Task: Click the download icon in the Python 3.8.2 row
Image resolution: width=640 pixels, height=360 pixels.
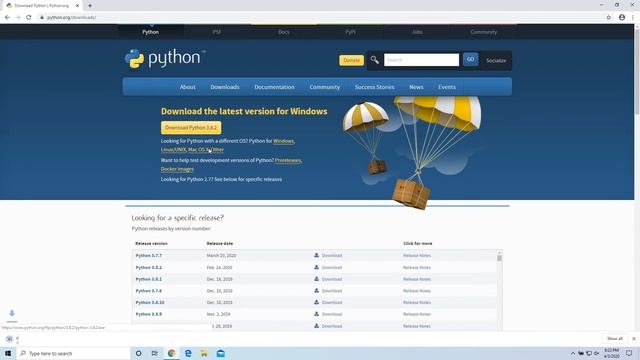Action: [316, 267]
